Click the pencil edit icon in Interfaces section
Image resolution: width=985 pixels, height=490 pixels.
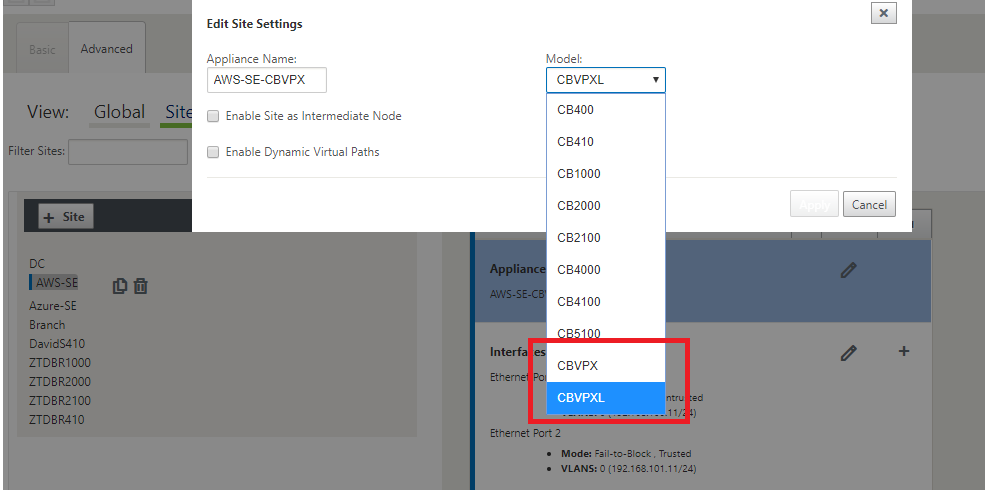(848, 353)
